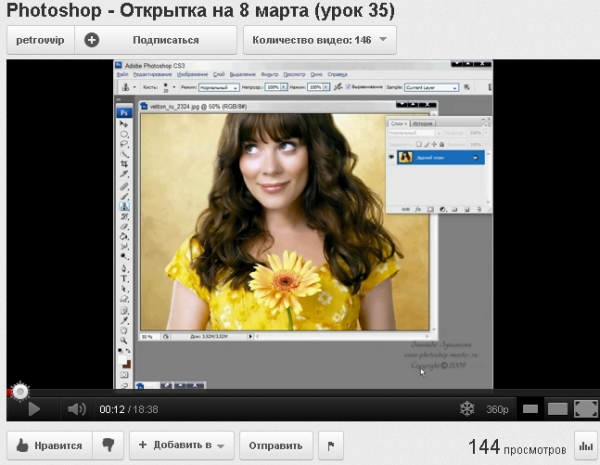Select the Type (T) tool
Viewport: 600px width, 465px height.
124,279
